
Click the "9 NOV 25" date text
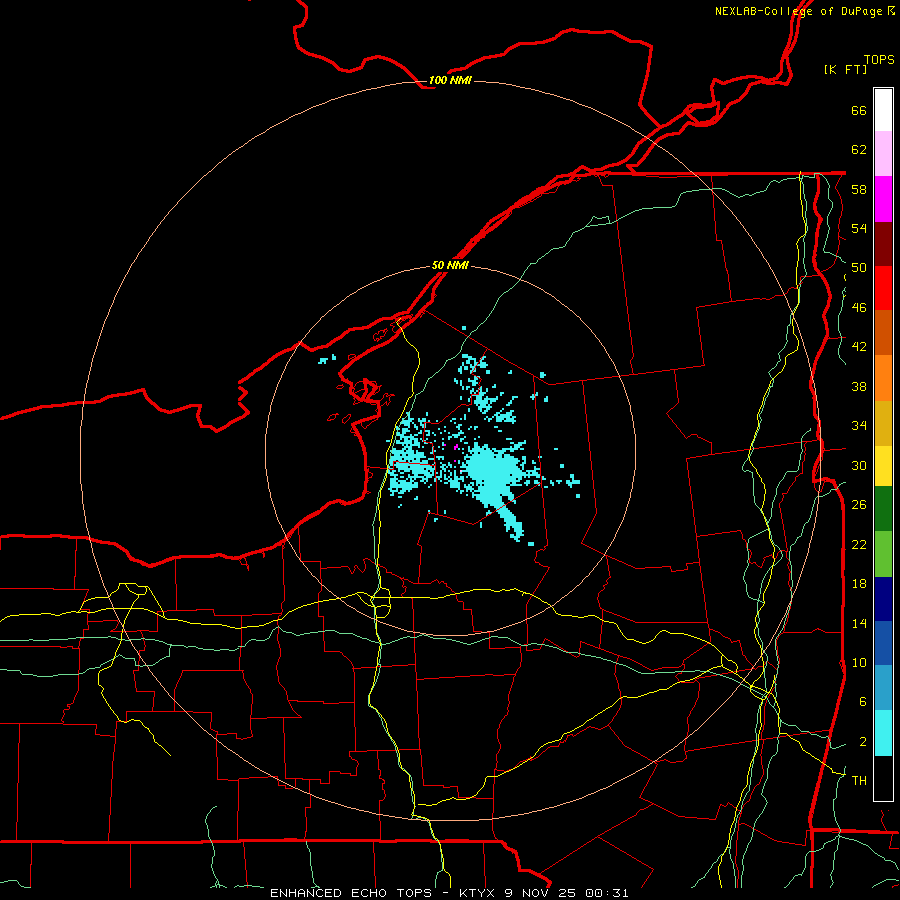540,893
